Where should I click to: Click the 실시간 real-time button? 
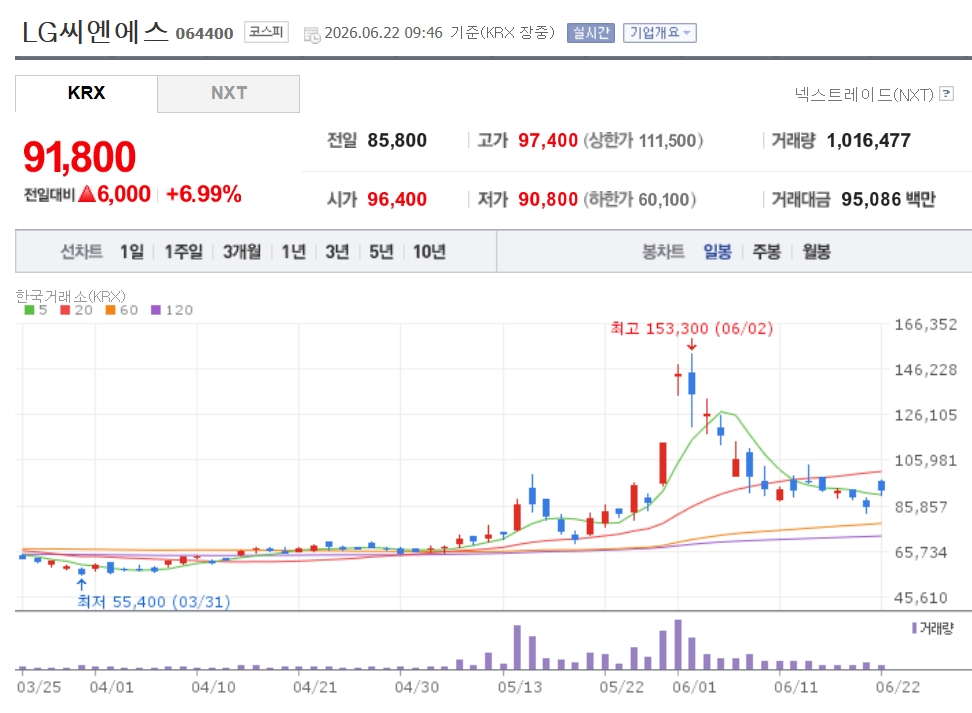click(x=591, y=33)
